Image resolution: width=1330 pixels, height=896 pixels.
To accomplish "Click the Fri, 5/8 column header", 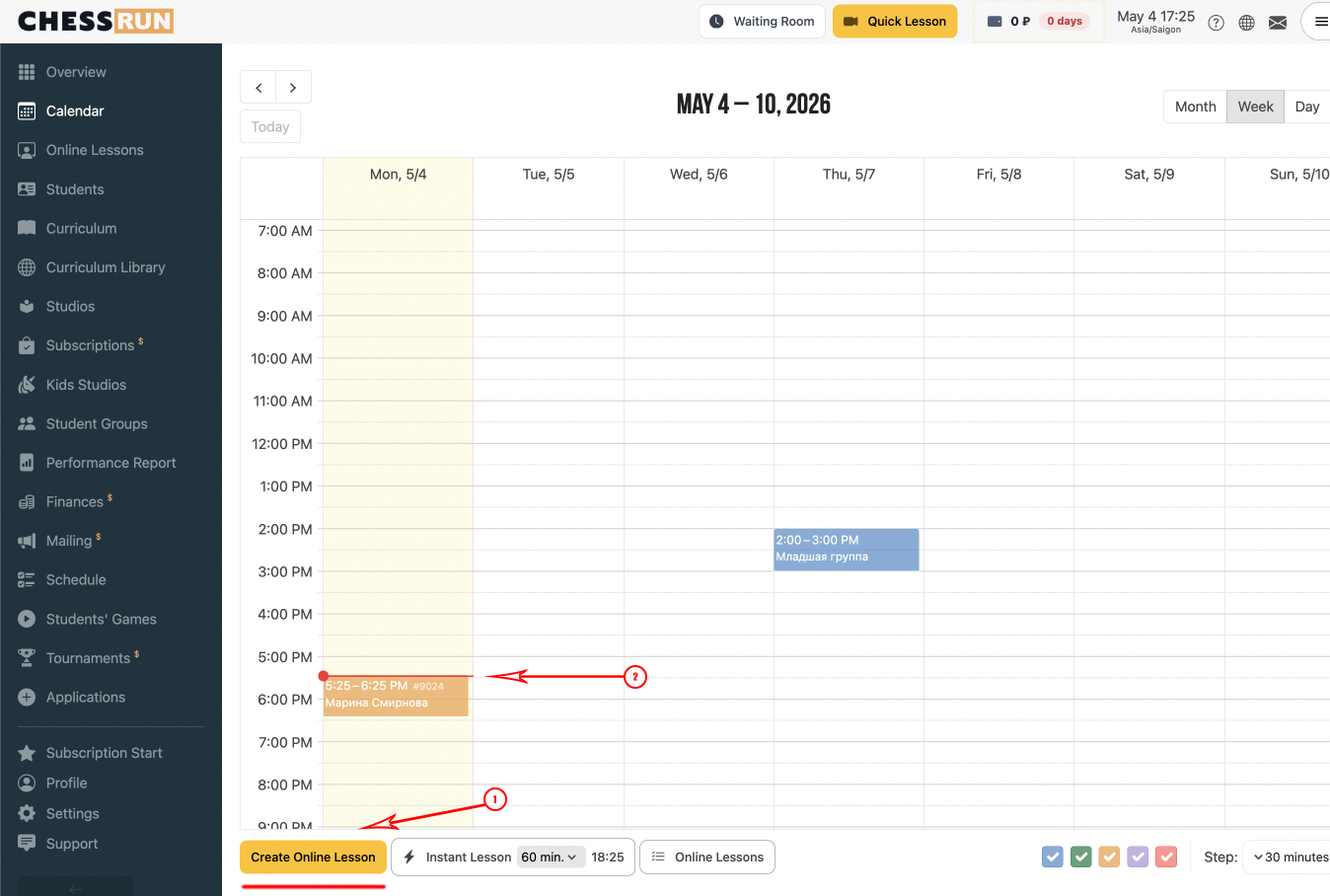I will point(998,175).
